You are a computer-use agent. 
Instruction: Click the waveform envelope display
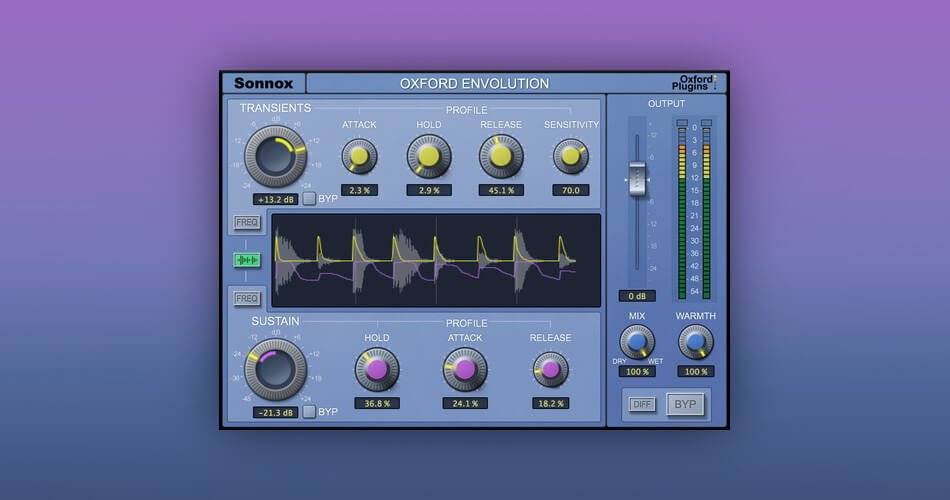[x=436, y=260]
